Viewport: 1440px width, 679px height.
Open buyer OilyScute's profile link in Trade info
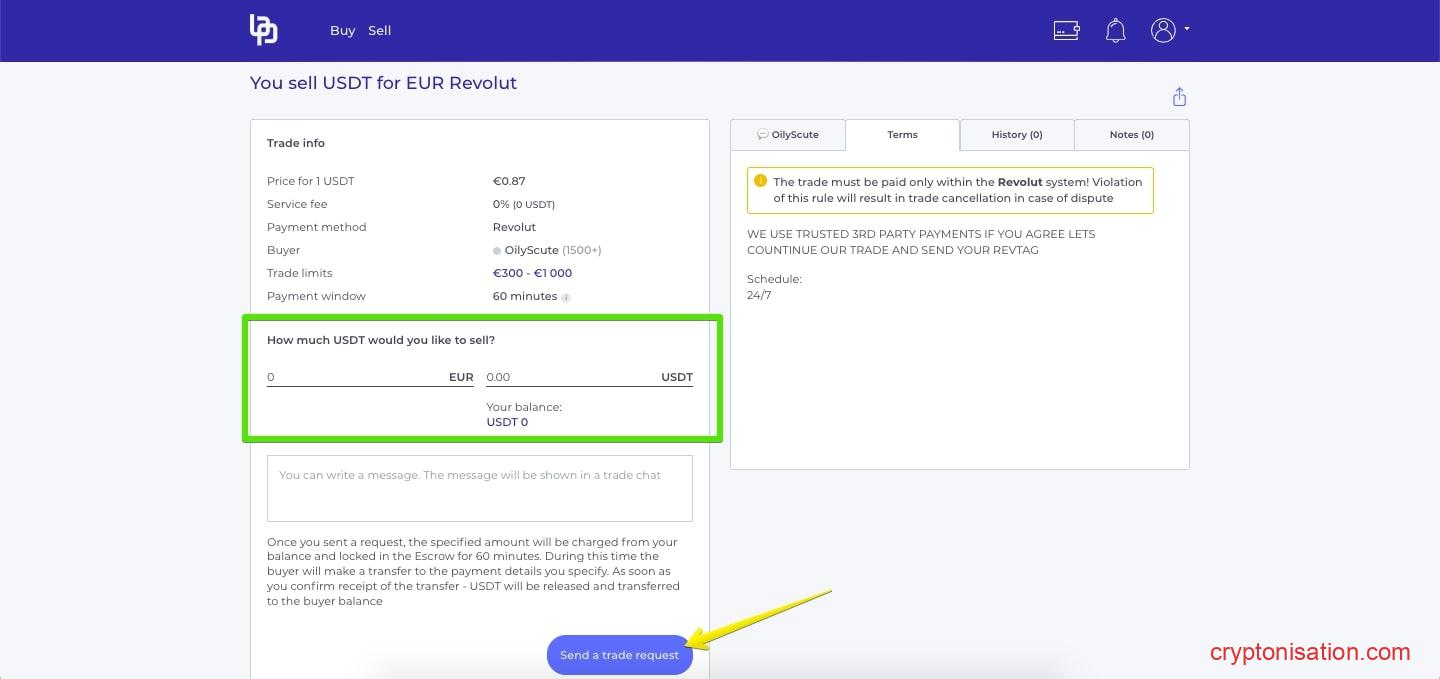pyautogui.click(x=531, y=250)
